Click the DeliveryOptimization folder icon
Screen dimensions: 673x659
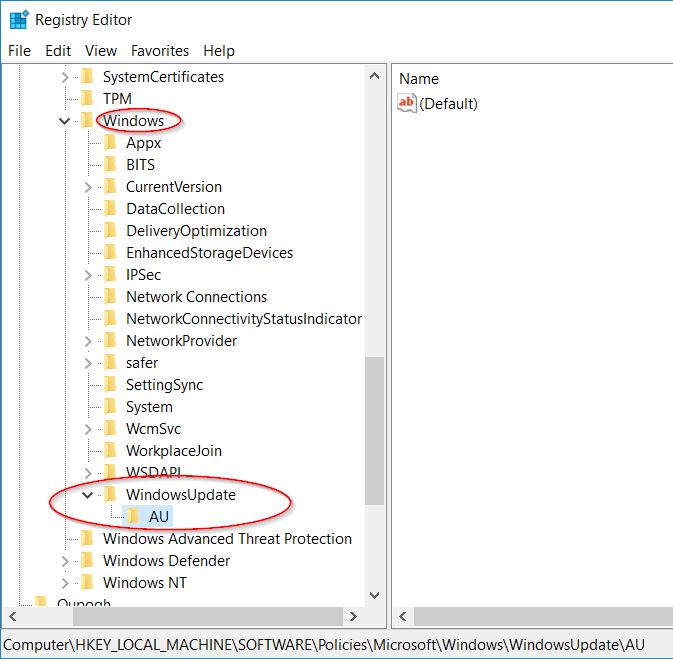tap(111, 230)
